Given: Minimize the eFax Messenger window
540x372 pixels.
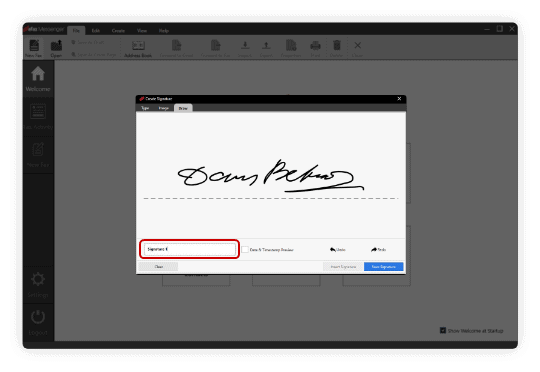Looking at the screenshot, I should click(x=487, y=29).
